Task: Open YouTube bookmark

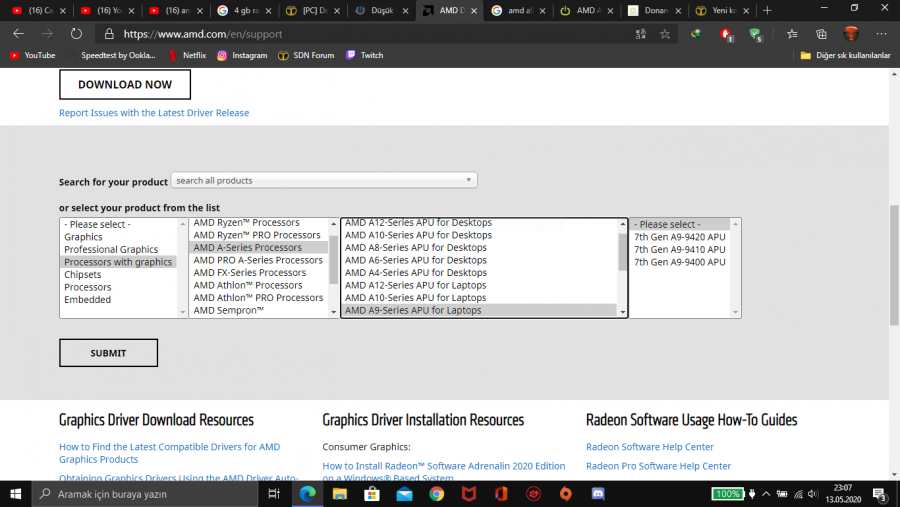Action: coord(33,55)
